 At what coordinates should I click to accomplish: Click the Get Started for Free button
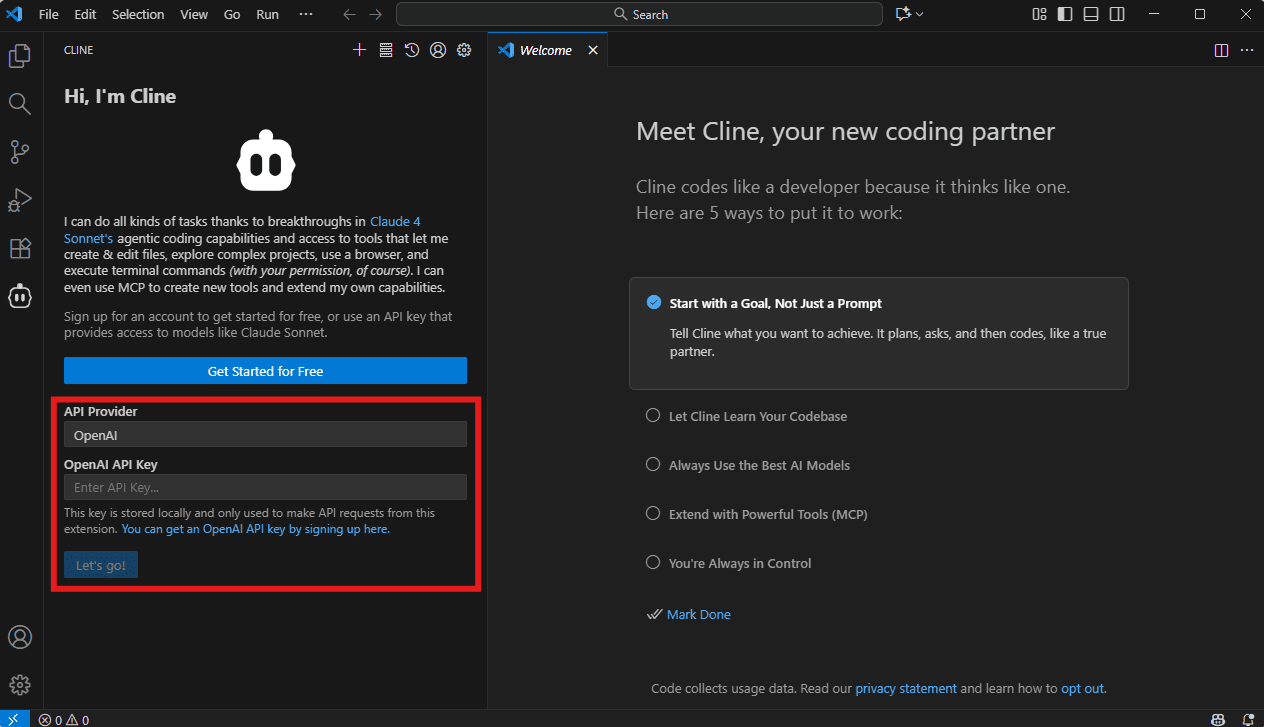(x=265, y=371)
